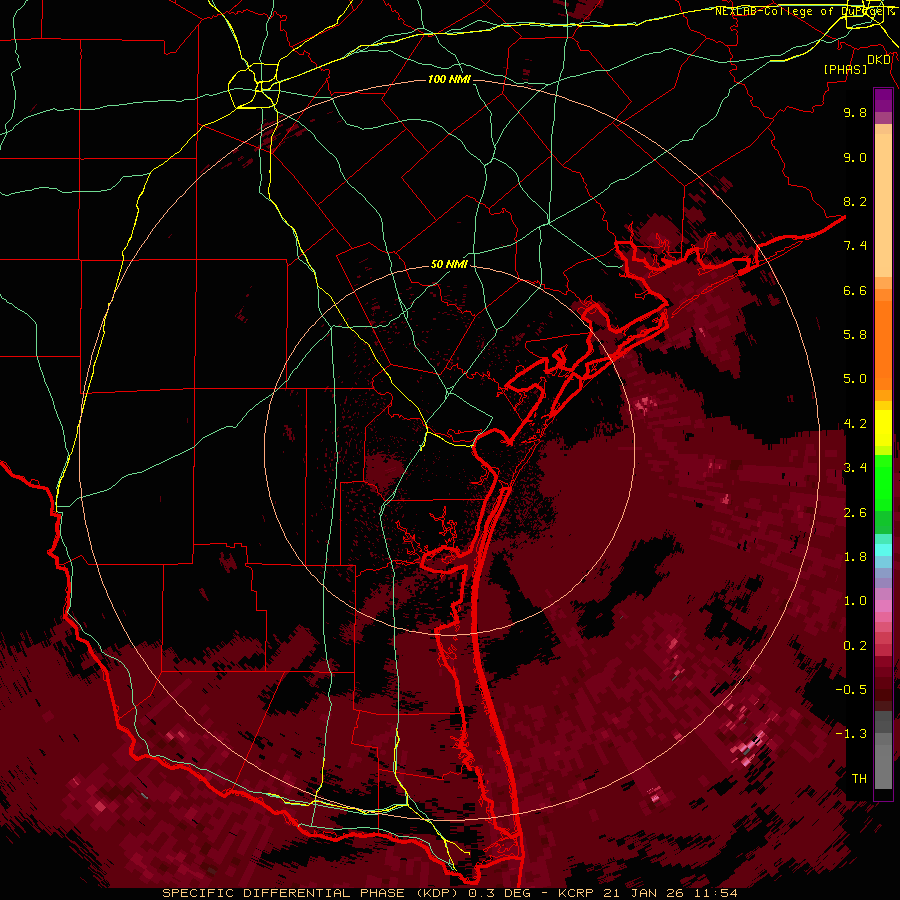The width and height of the screenshot is (900, 900).
Task: Click the "100 NMI" range ring label
Action: 449,79
